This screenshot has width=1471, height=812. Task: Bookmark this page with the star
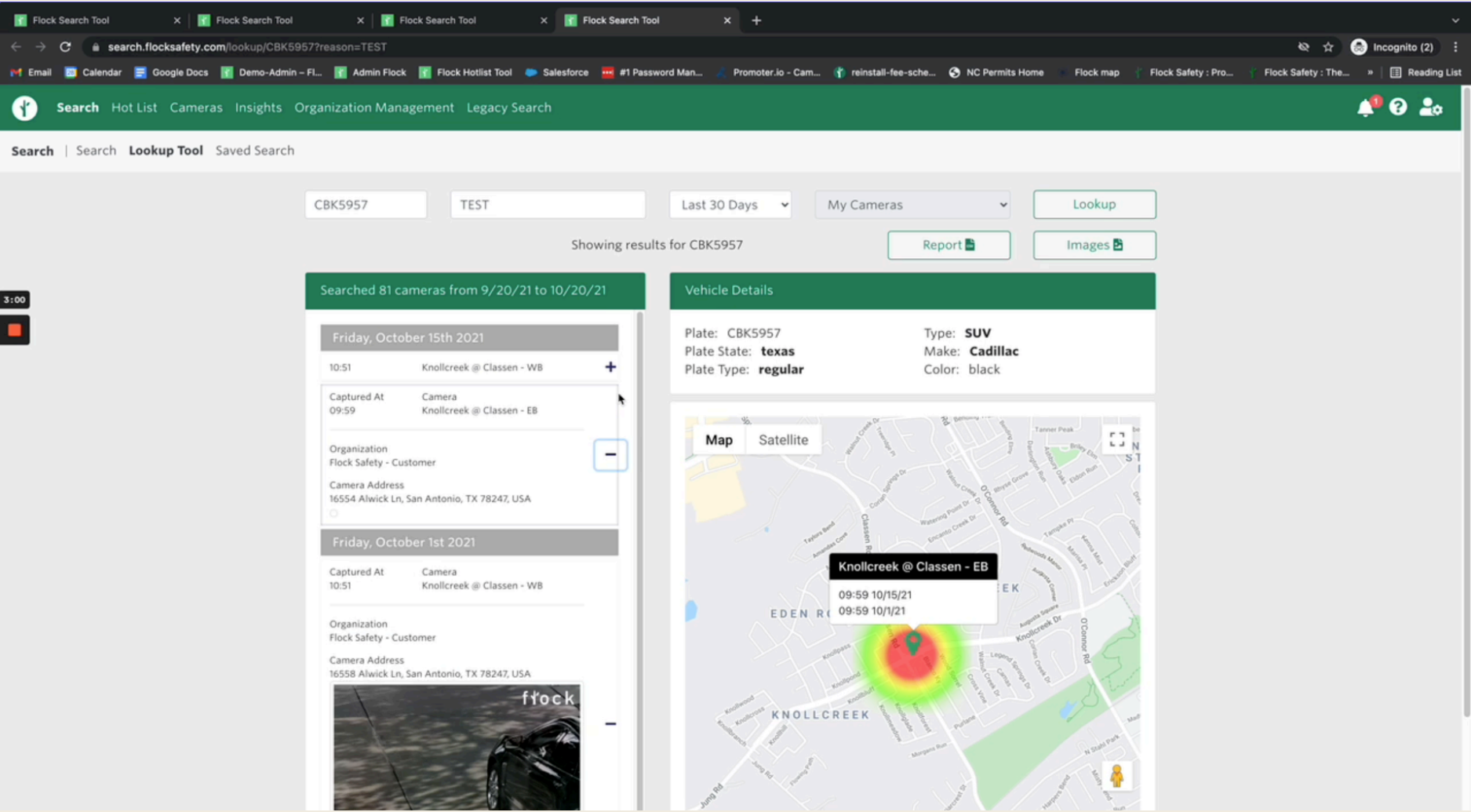pos(1328,47)
